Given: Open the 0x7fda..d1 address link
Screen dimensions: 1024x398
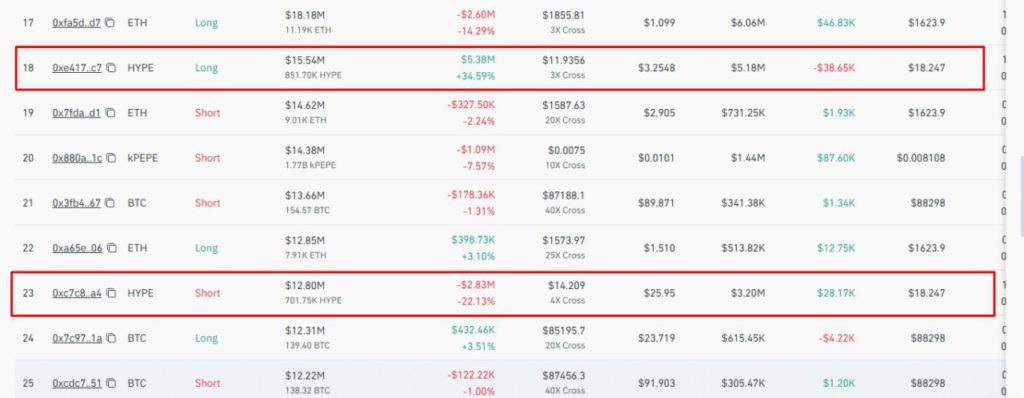Looking at the screenshot, I should coord(76,113).
